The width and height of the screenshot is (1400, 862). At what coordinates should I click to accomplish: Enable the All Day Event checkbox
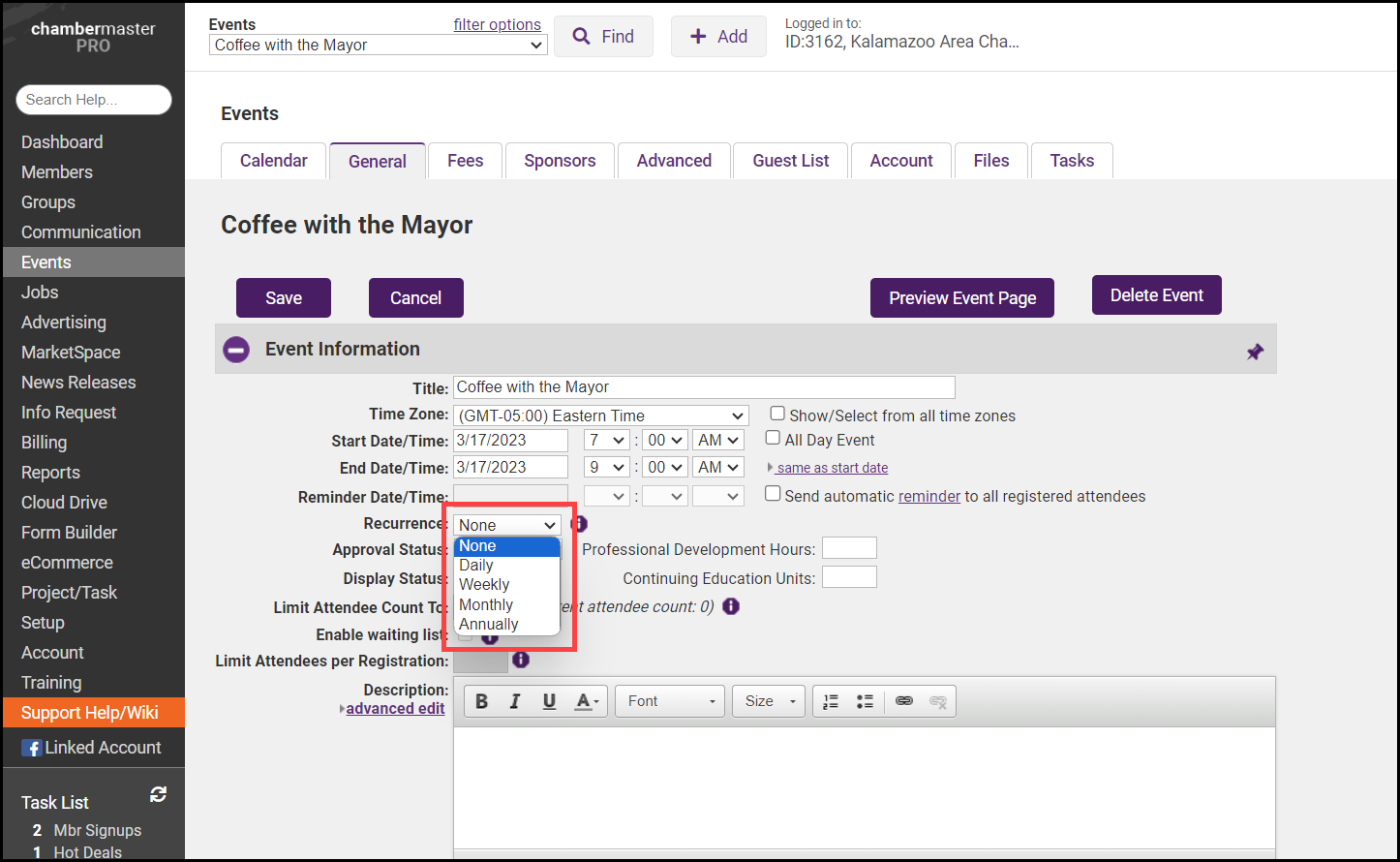click(x=773, y=438)
